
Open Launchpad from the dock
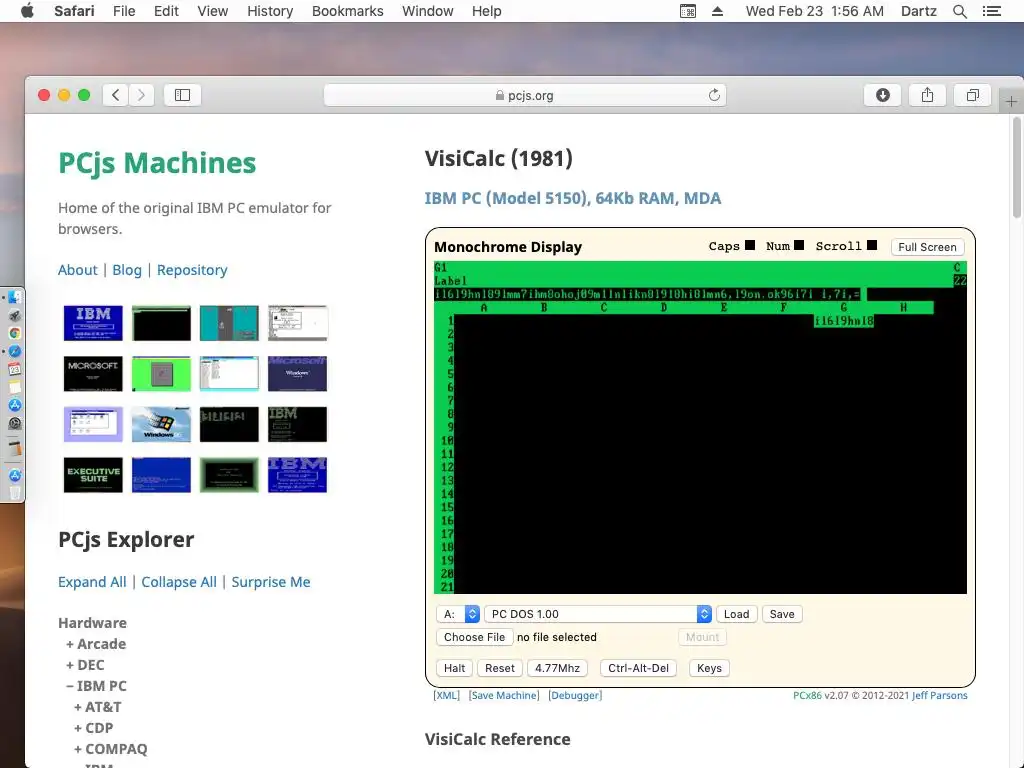click(x=14, y=315)
